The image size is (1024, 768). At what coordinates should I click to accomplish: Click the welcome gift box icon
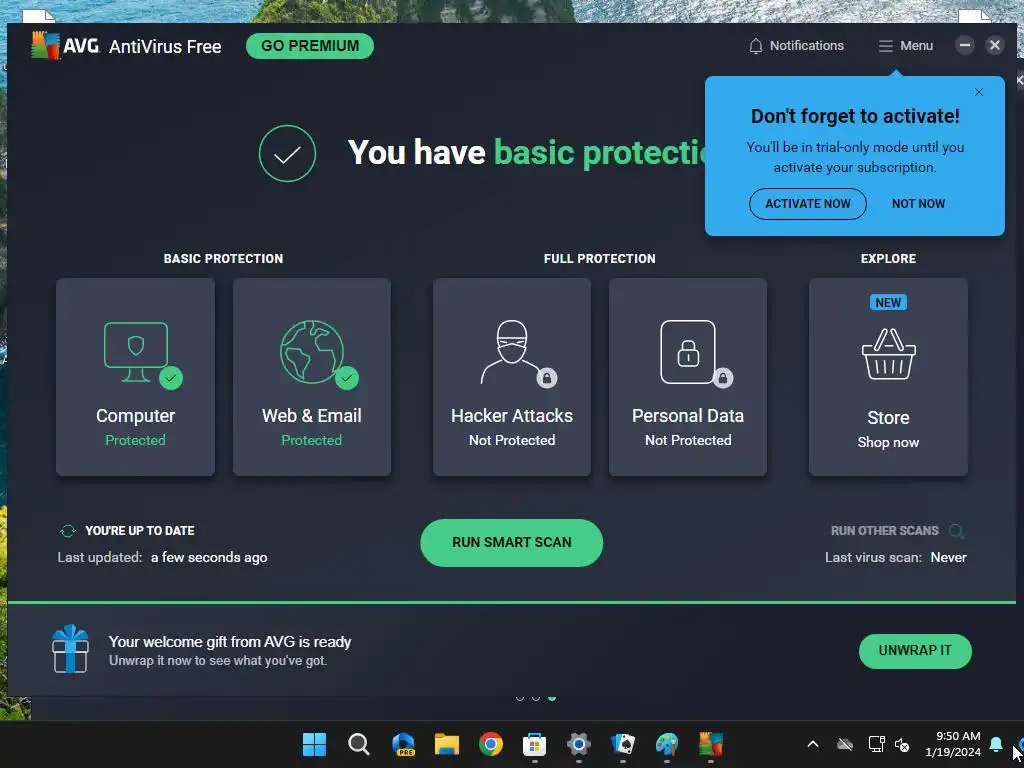[70, 649]
